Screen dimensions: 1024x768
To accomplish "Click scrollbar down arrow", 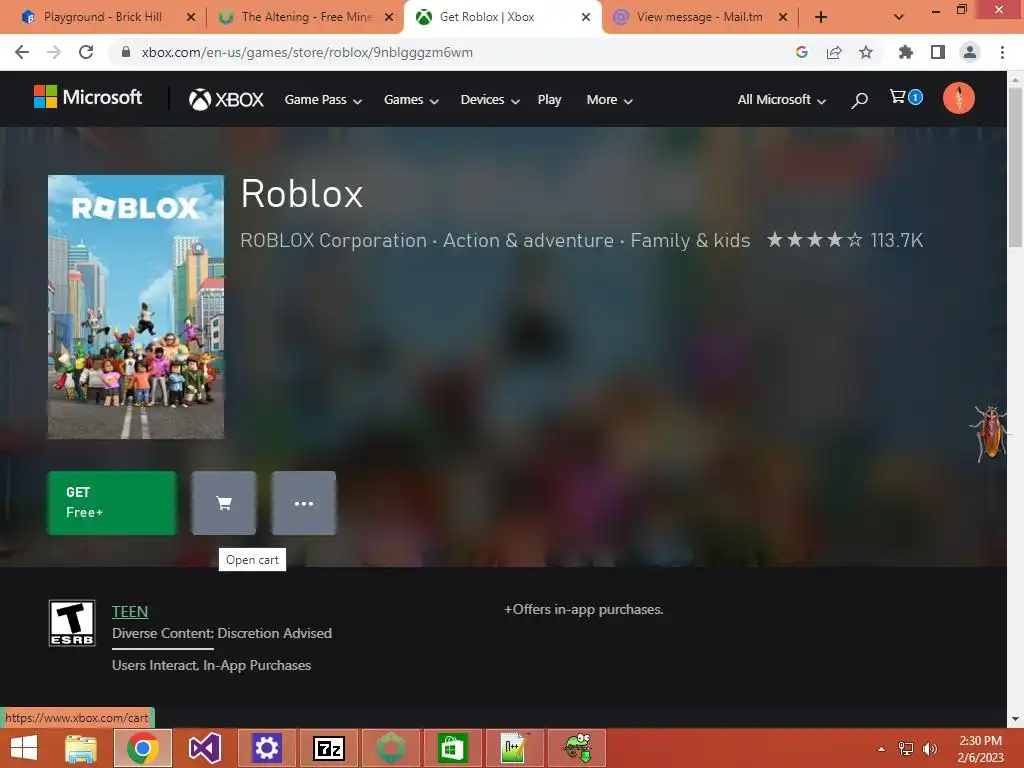I will pos(1015,719).
